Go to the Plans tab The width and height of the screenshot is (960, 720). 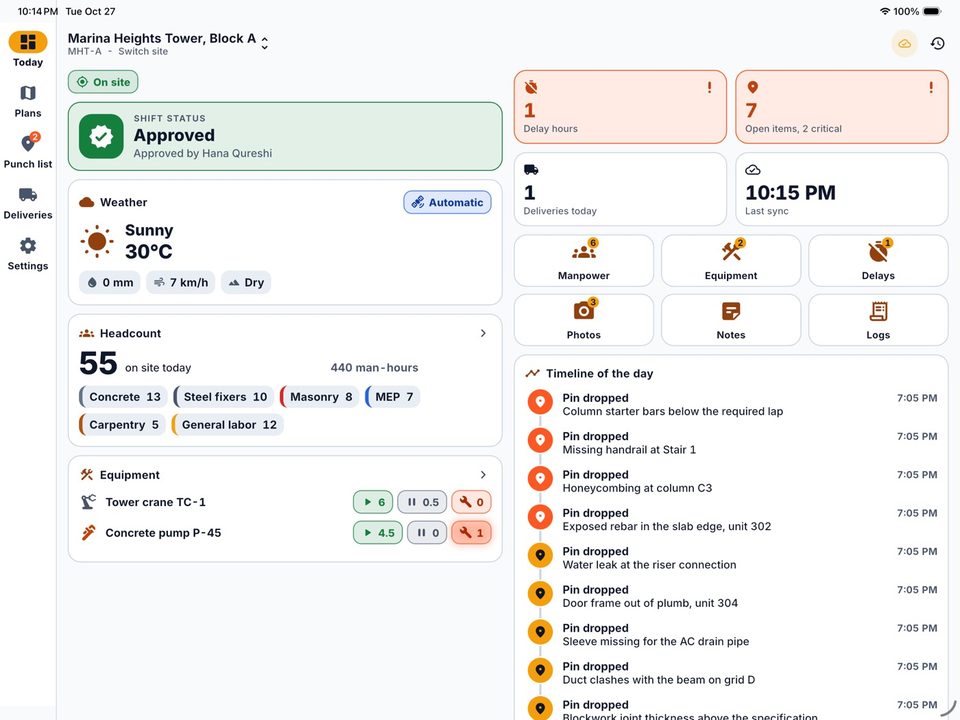(x=28, y=101)
